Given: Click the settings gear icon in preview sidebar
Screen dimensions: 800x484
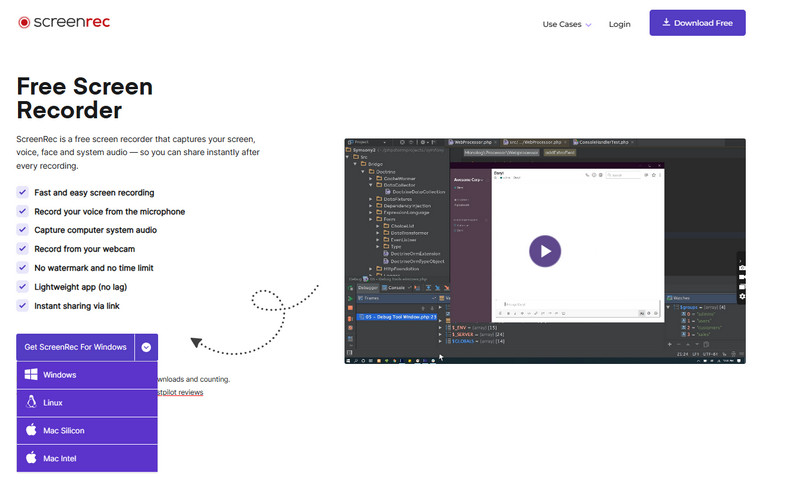Looking at the screenshot, I should 742,296.
